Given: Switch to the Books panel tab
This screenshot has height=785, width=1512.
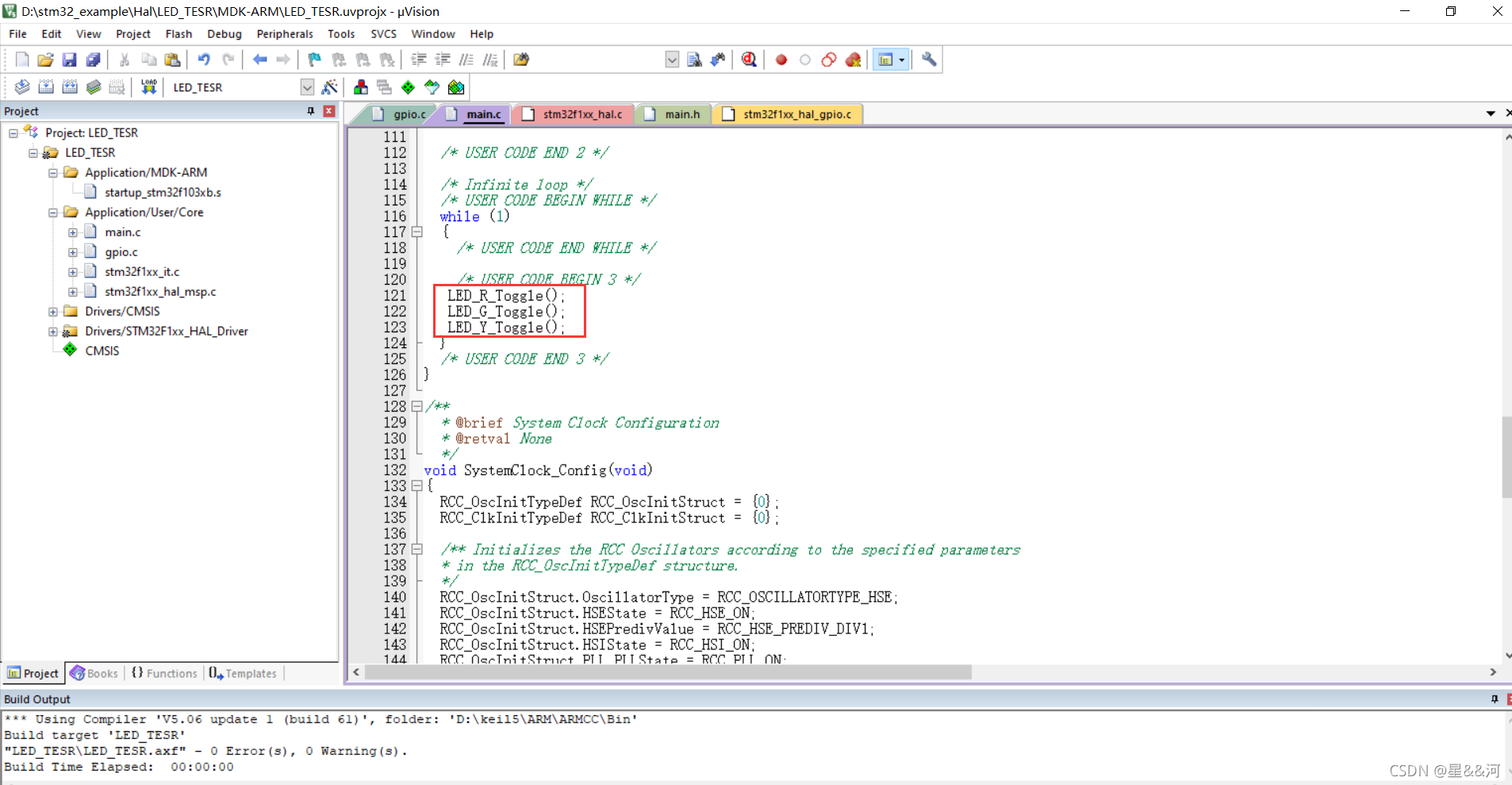Looking at the screenshot, I should point(94,673).
